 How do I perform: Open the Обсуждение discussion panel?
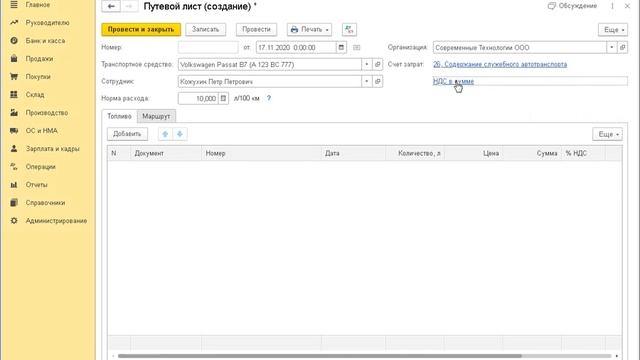[572, 6]
